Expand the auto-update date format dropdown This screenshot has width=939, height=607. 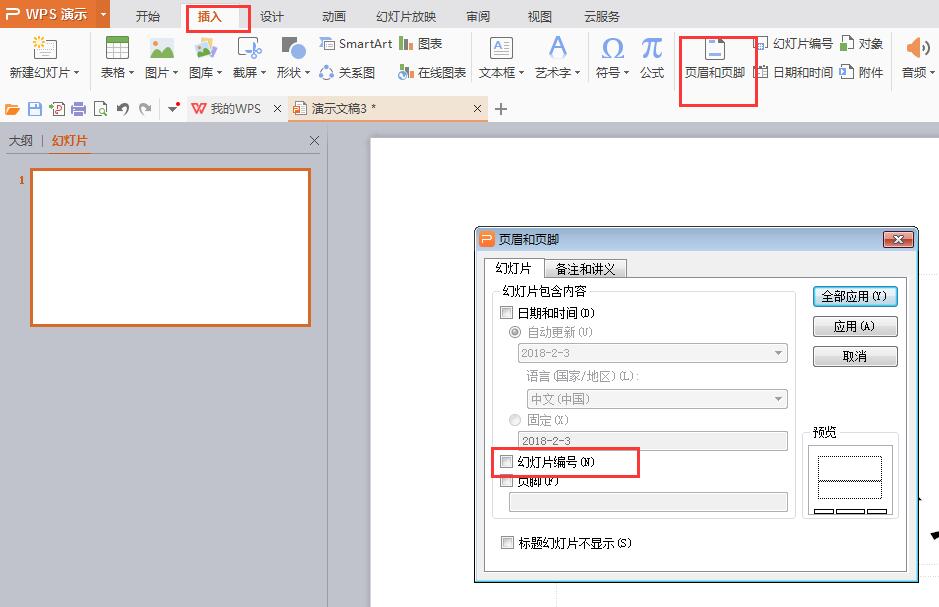[x=778, y=353]
